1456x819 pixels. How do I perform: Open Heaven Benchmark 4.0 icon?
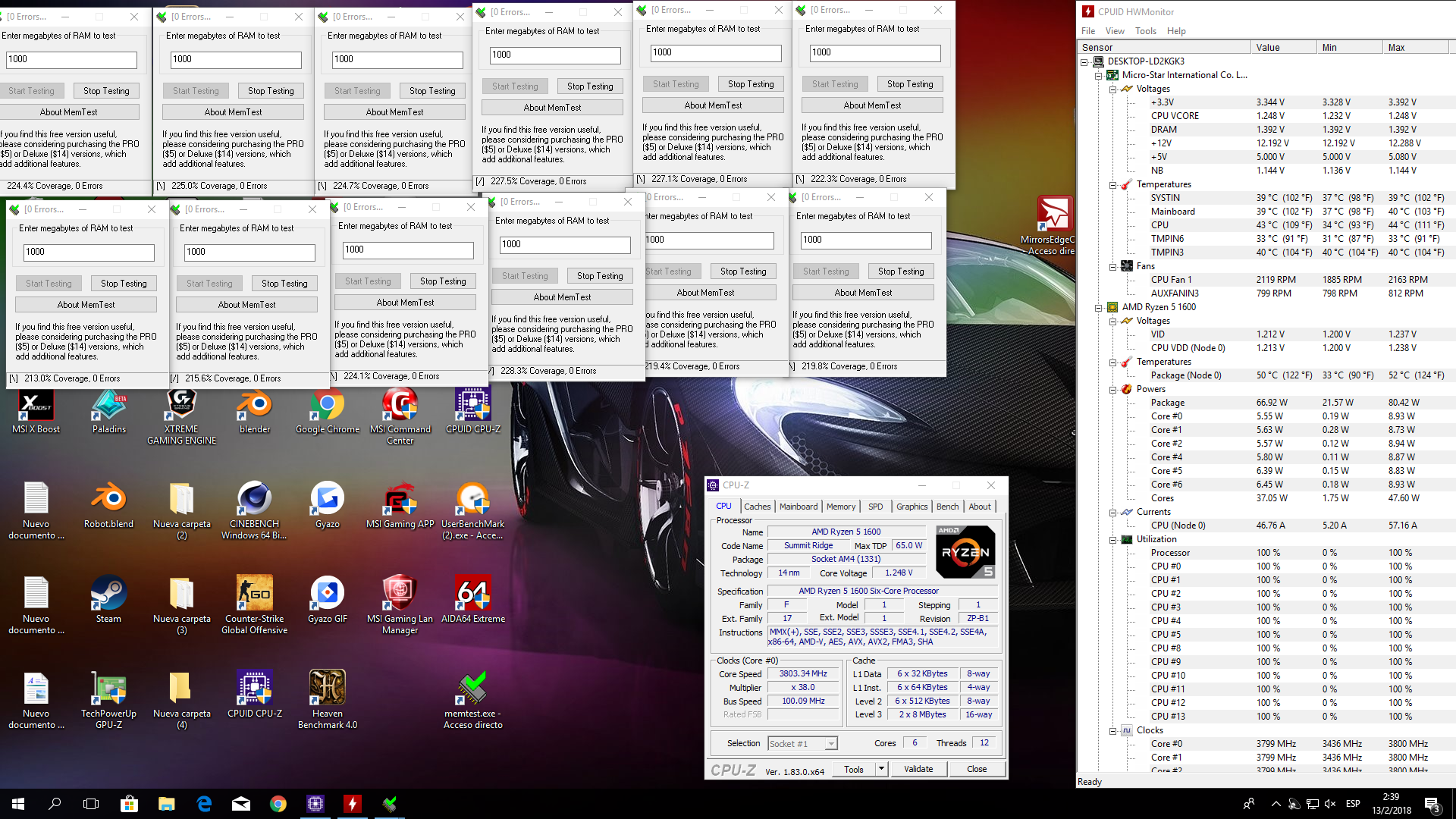click(x=328, y=701)
